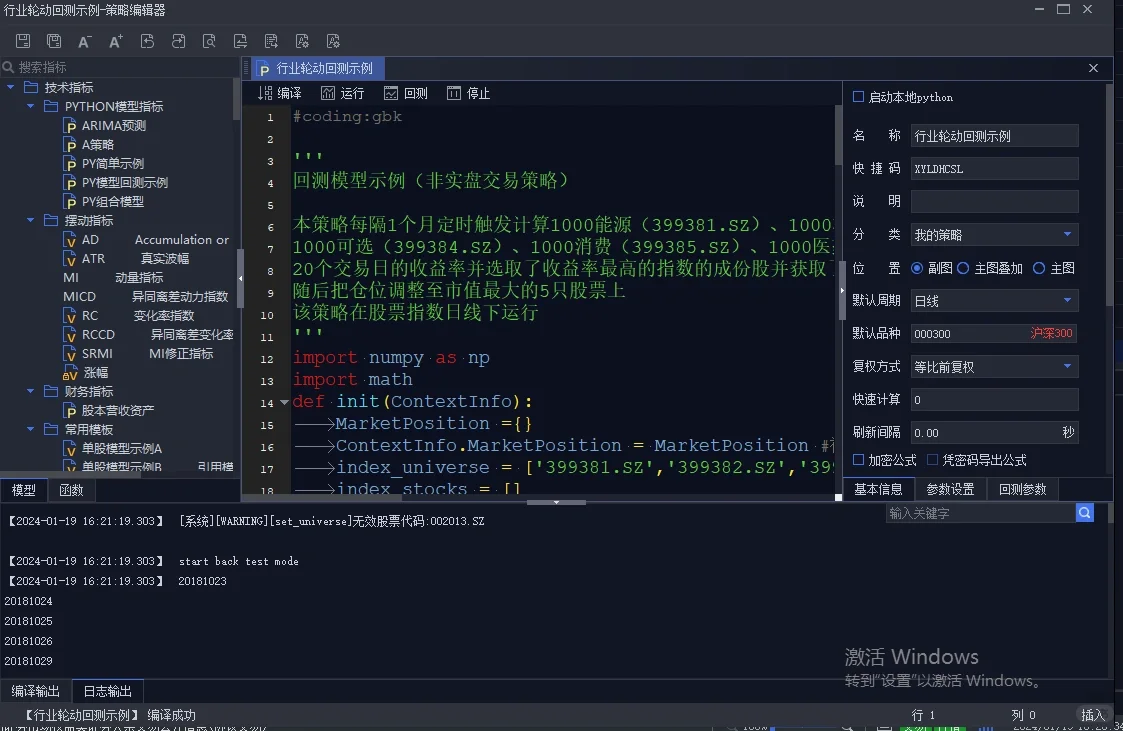
Task: Select the RC 变化率指数 indicator
Action: 129,315
